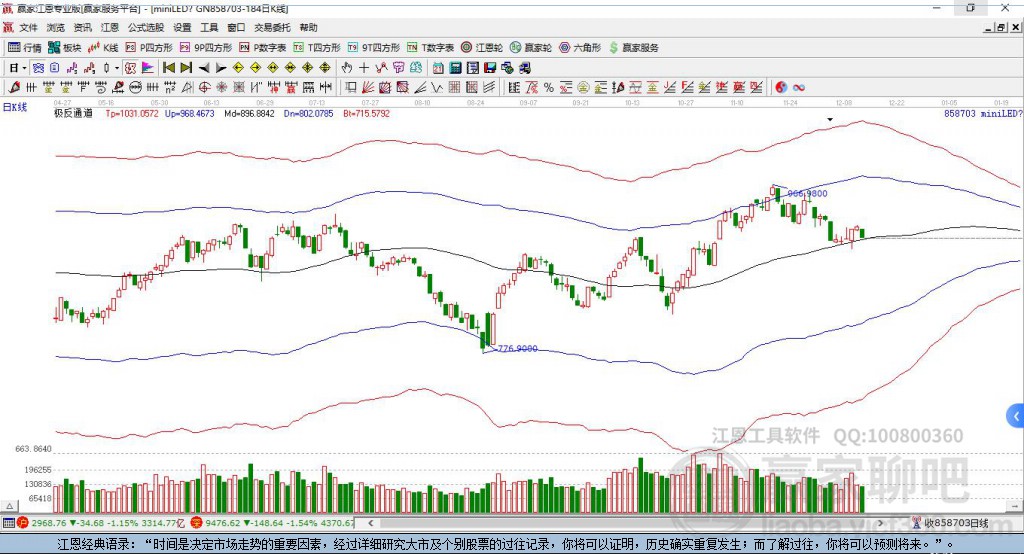This screenshot has height=554, width=1024.
Task: Open the 工具 menu
Action: coord(209,27)
